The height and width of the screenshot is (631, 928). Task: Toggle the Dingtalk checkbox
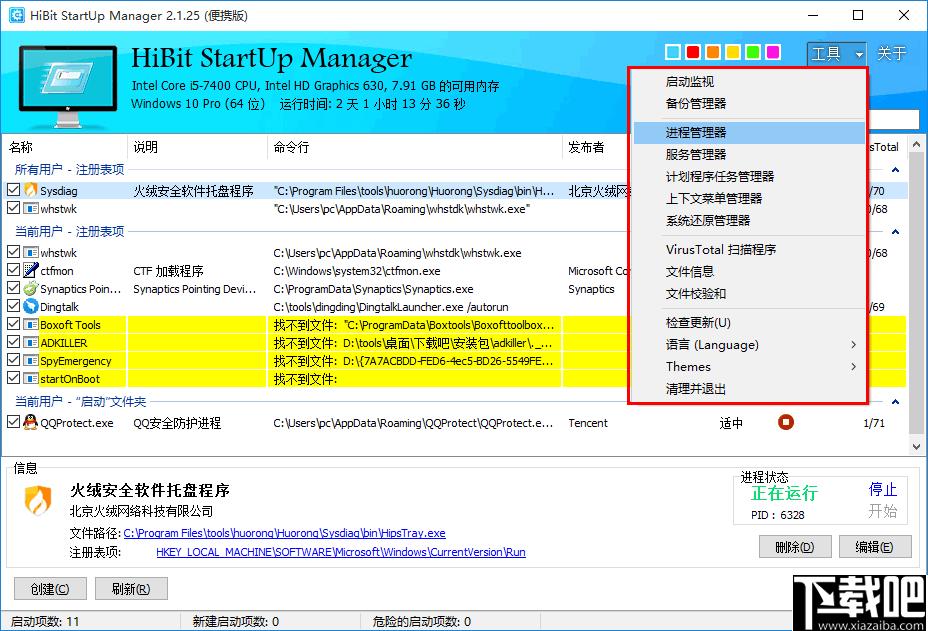[x=14, y=306]
